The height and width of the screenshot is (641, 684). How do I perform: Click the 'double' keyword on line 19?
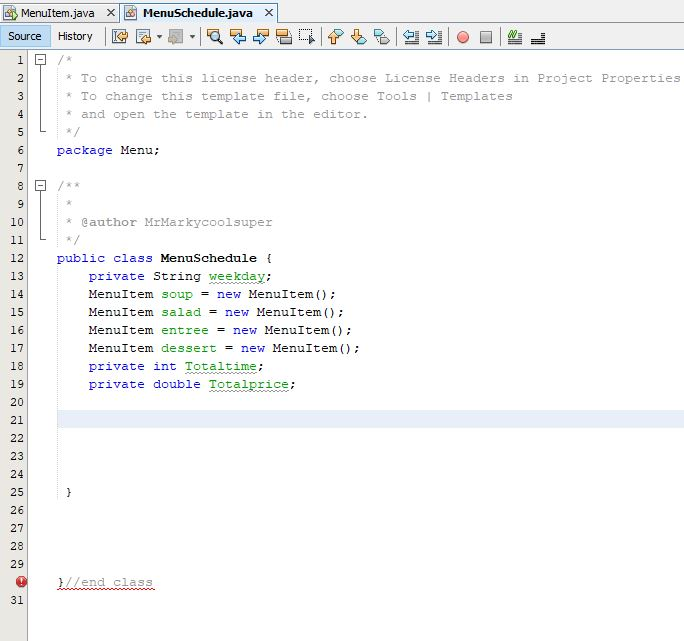177,384
